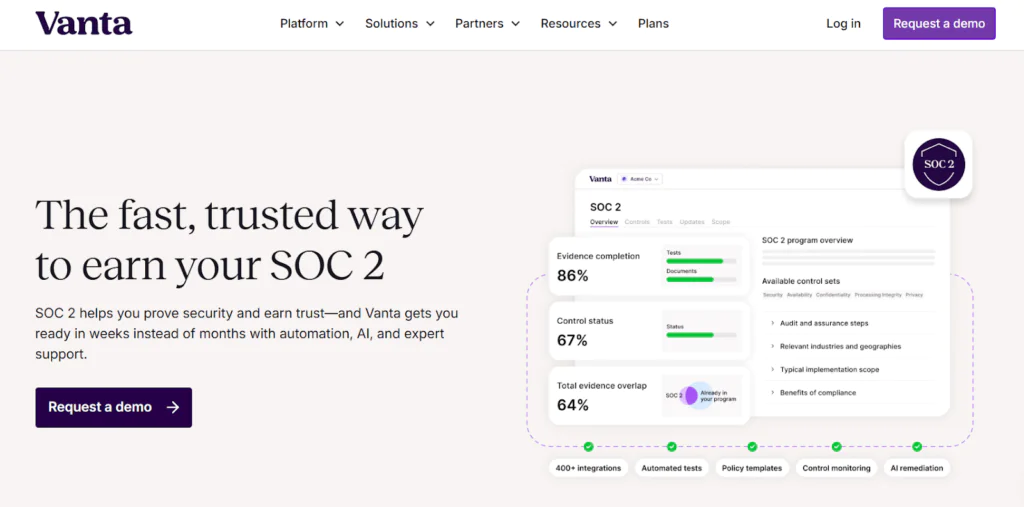Click the Privacy control set label
The height and width of the screenshot is (507, 1024).
(914, 295)
